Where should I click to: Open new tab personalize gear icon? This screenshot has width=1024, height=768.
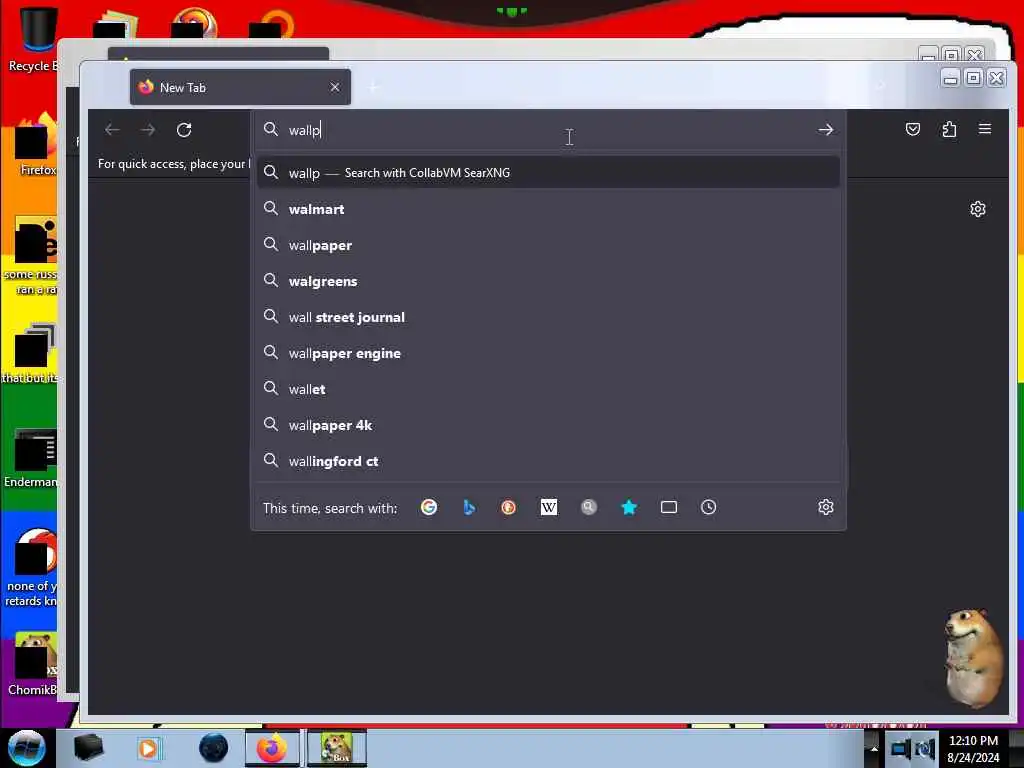click(x=978, y=209)
